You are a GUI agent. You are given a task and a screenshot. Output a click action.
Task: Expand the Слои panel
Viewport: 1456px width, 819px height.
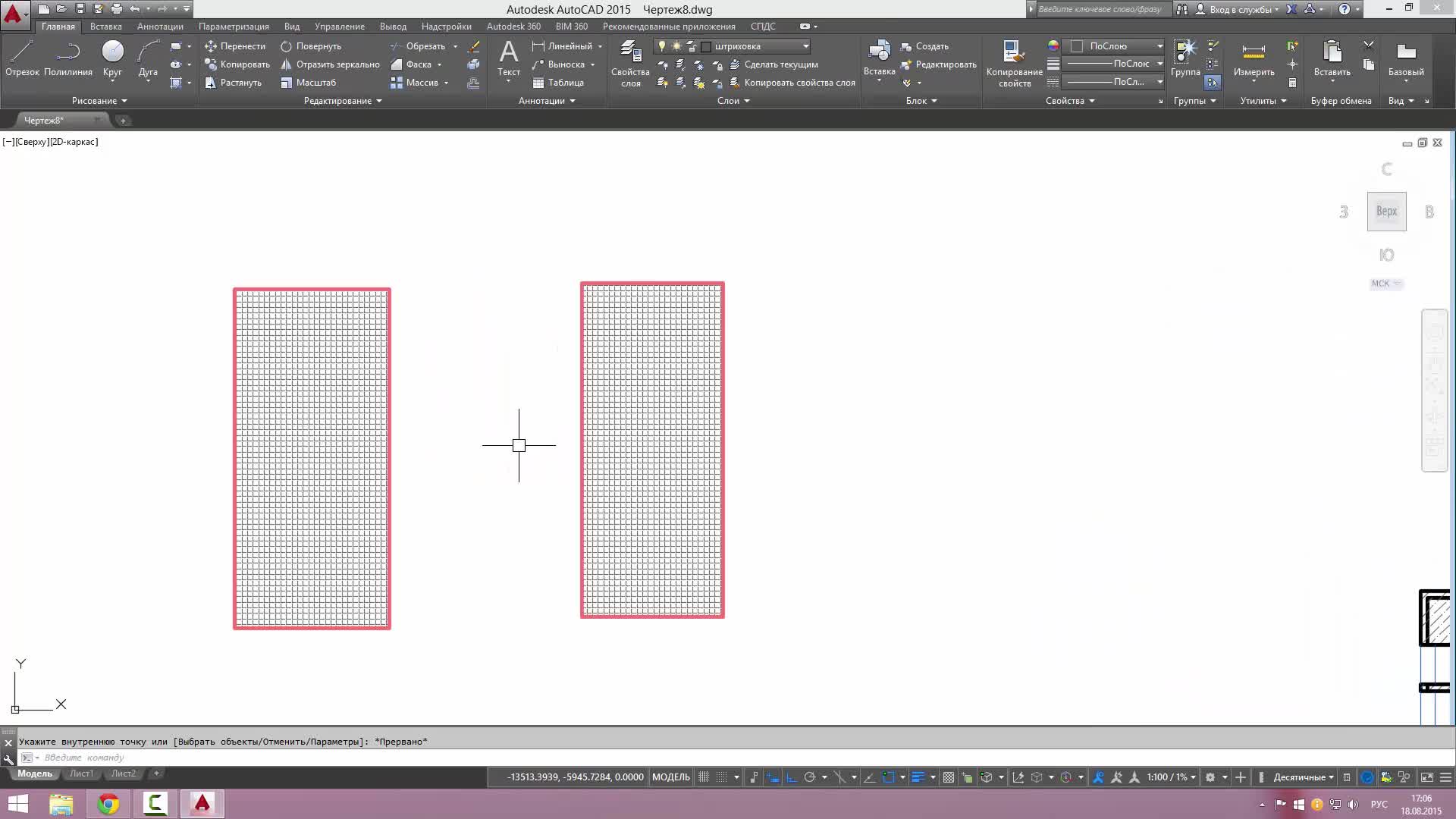[733, 101]
